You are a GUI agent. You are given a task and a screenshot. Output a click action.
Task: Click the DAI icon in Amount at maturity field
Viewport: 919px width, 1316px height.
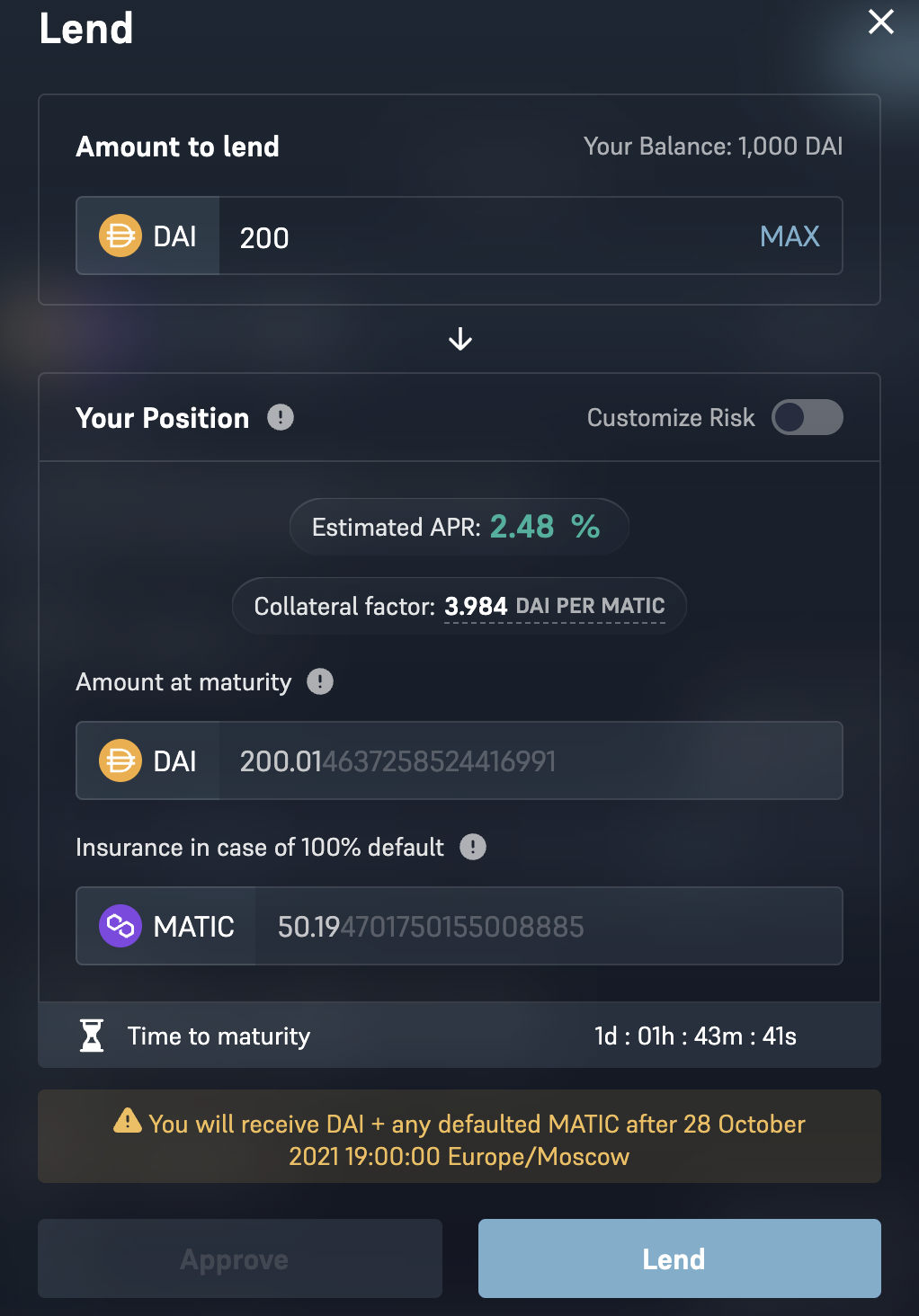(x=120, y=761)
